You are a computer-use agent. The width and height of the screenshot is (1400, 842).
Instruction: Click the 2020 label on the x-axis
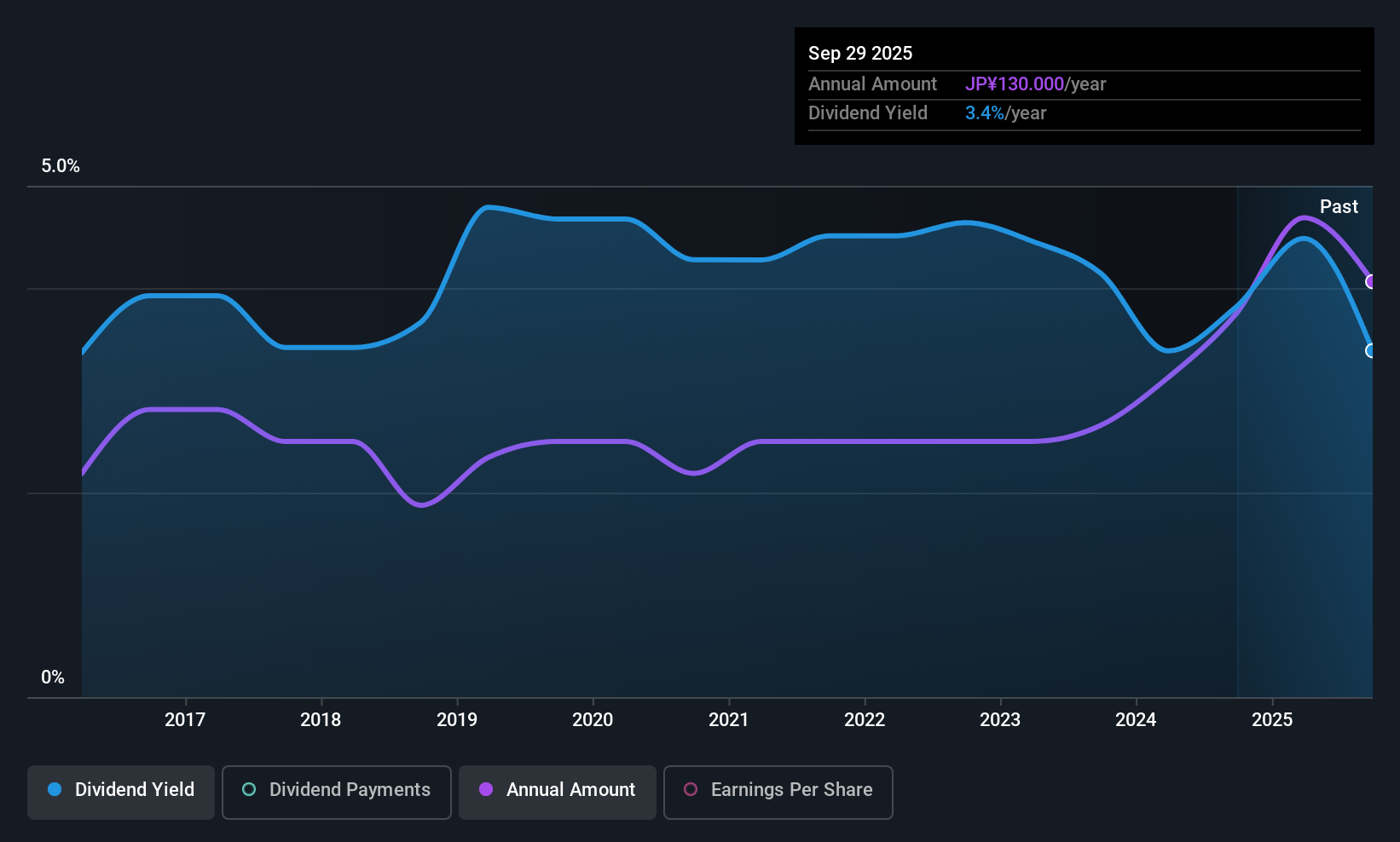point(593,719)
